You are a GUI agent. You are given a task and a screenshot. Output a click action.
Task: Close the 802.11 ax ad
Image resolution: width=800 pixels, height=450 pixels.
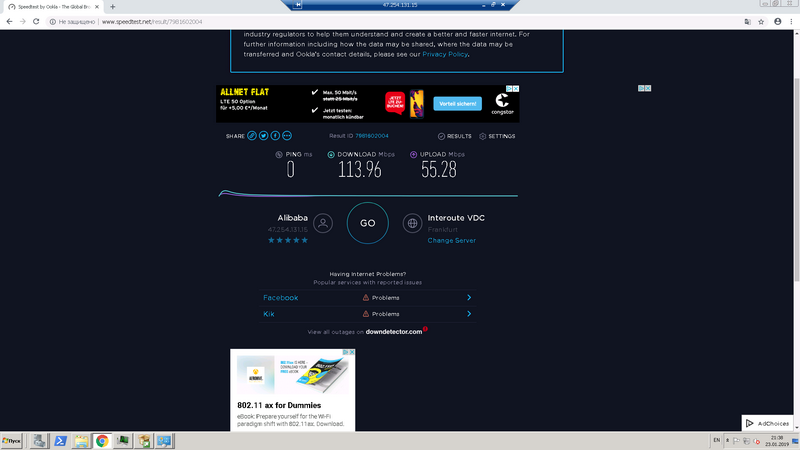point(352,352)
